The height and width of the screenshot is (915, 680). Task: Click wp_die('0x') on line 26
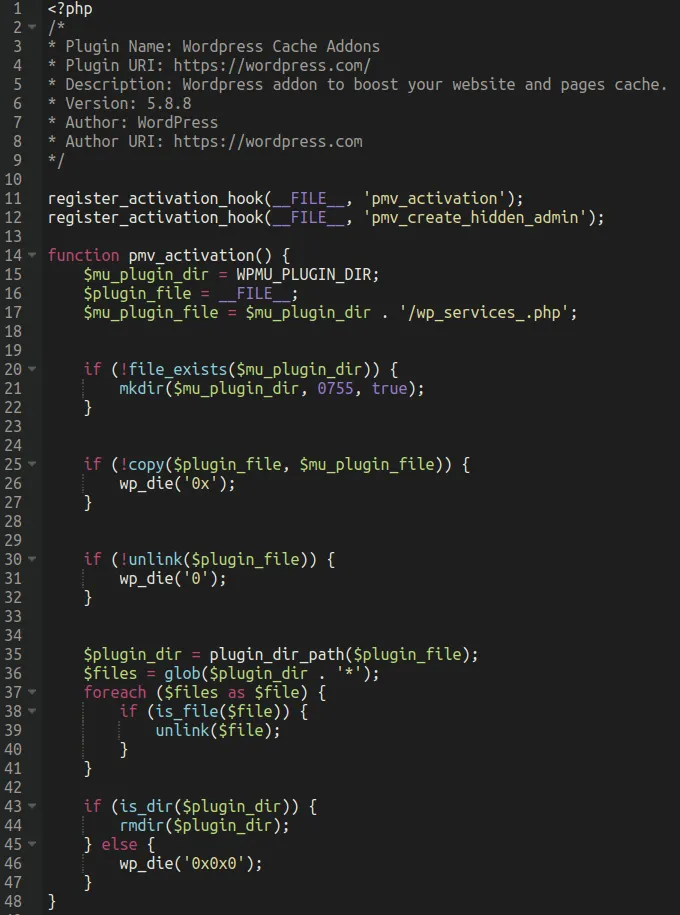[173, 483]
